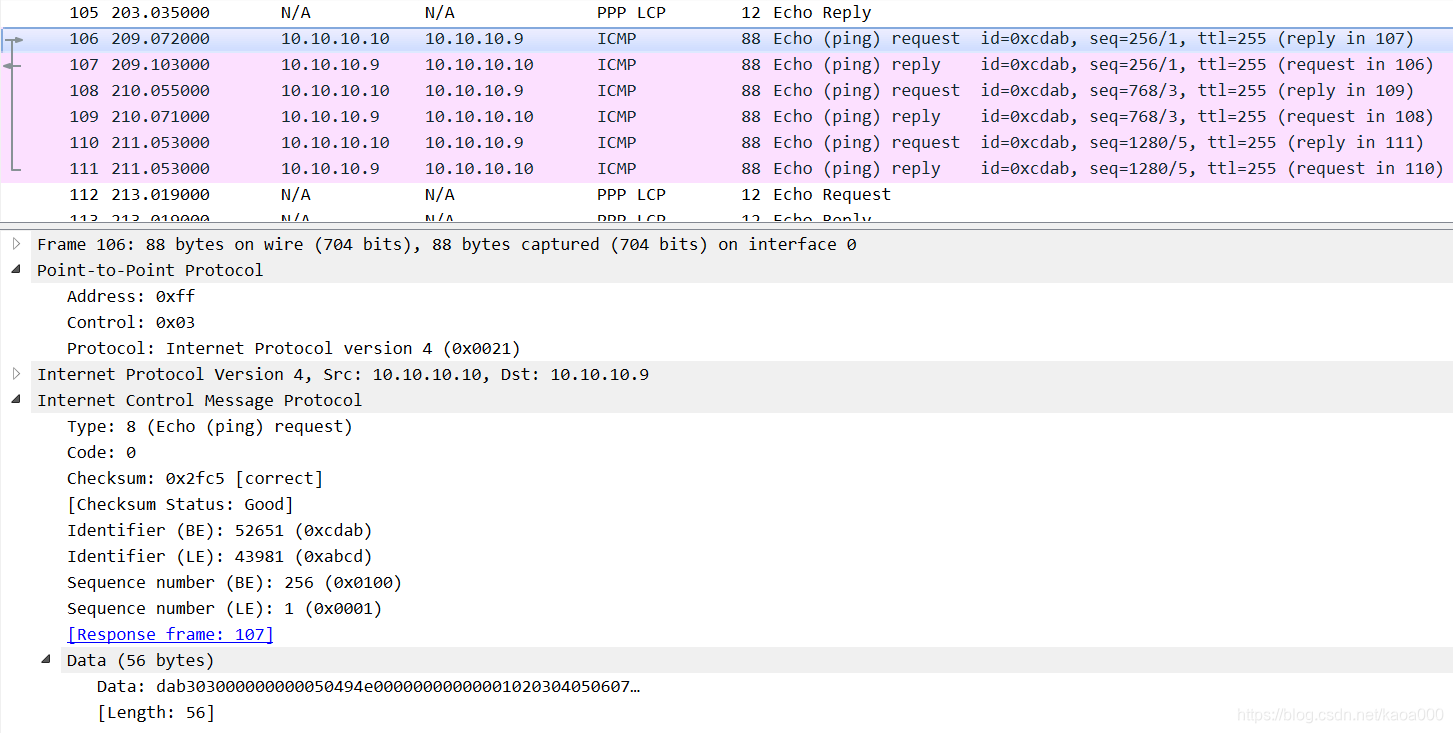The width and height of the screenshot is (1453, 733).
Task: Click destination 10.10.10.9 in packet 108
Action: coord(474,91)
